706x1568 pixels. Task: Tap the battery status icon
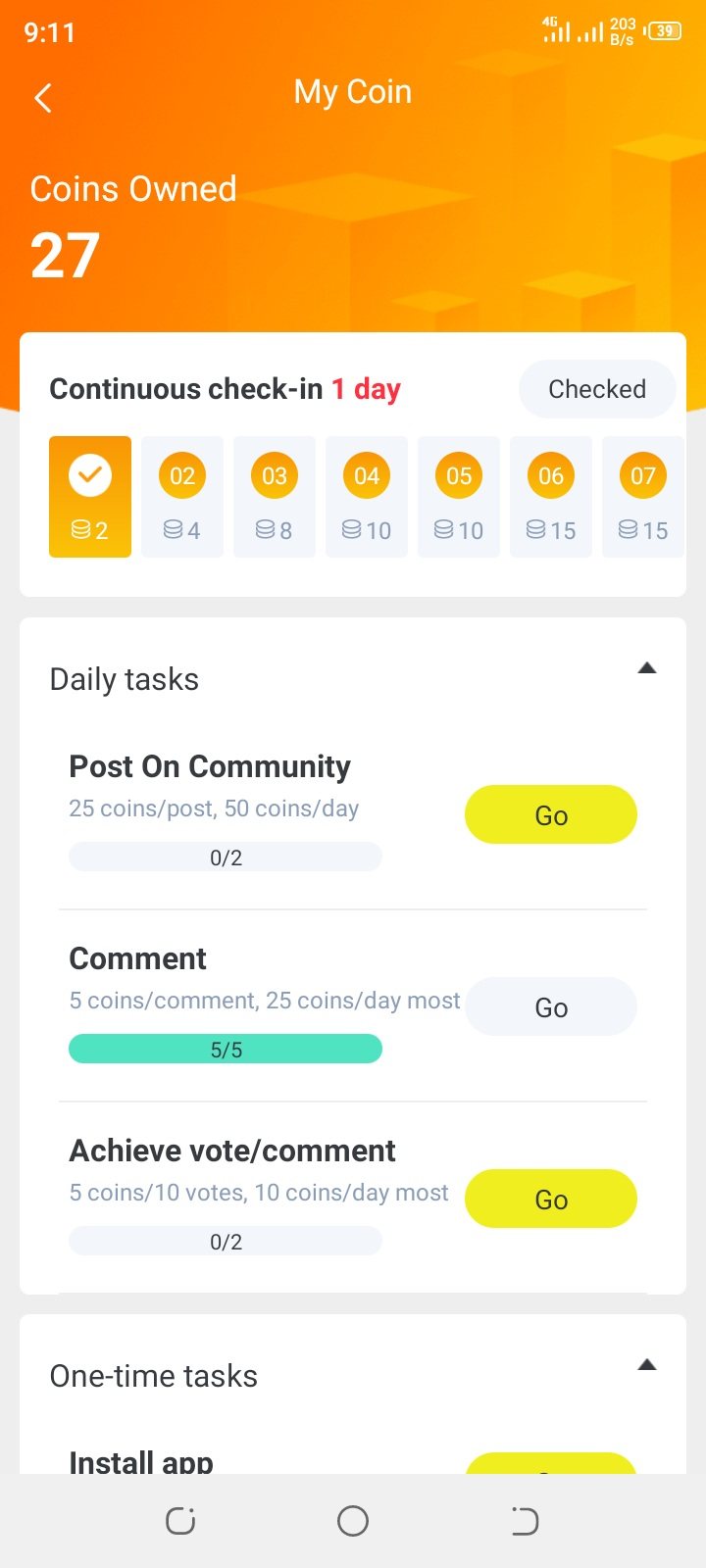(x=664, y=31)
